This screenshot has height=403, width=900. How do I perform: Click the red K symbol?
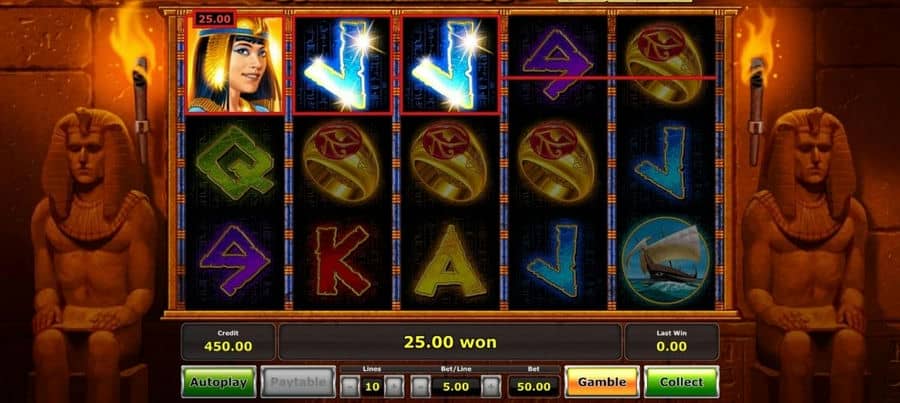pos(342,260)
